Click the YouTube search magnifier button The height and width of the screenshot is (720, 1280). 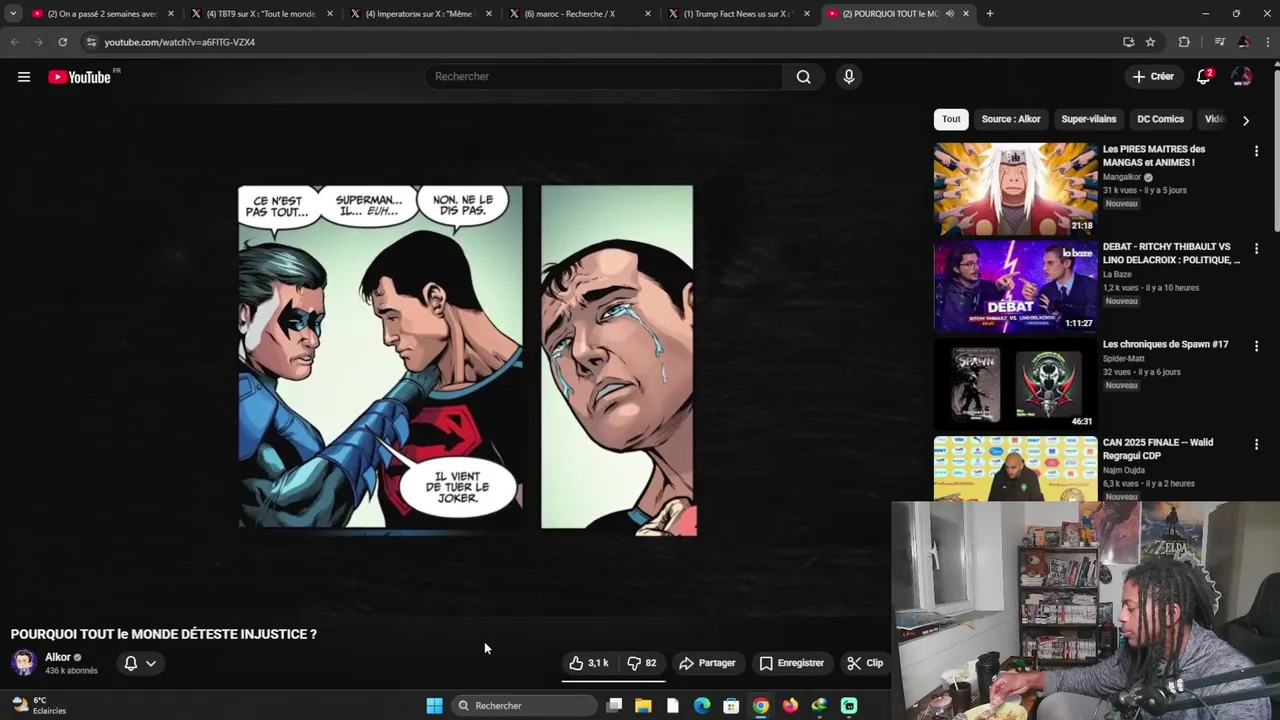coord(803,77)
